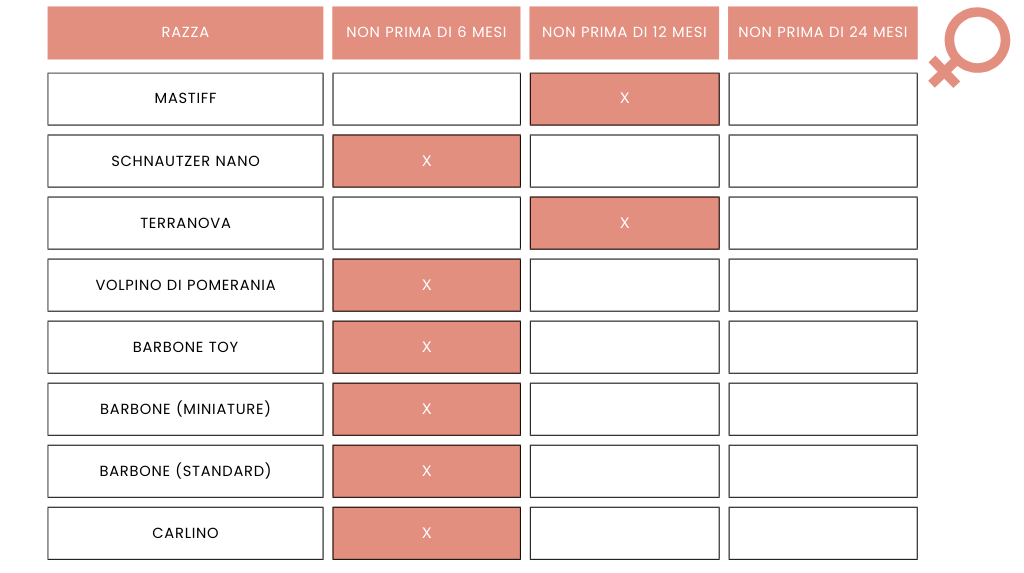Click the X in Volpino di Pomerania's row

[426, 285]
